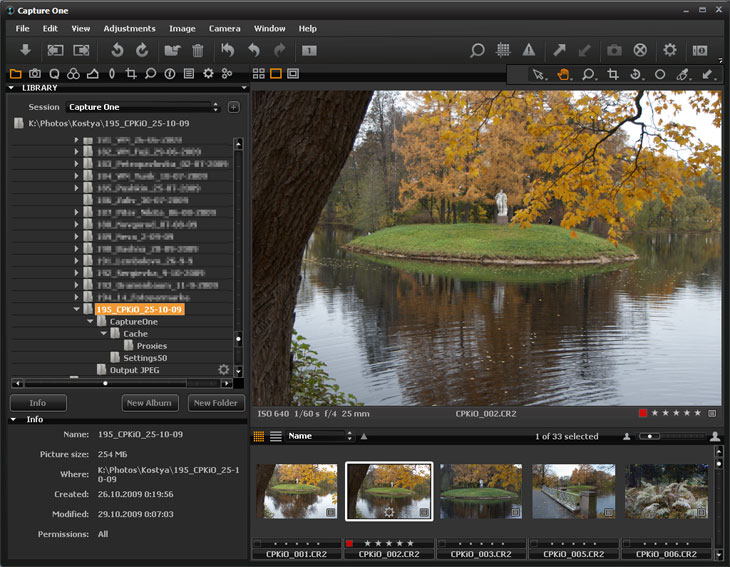Collapse the Cache folder node
730x567 pixels.
(x=103, y=334)
